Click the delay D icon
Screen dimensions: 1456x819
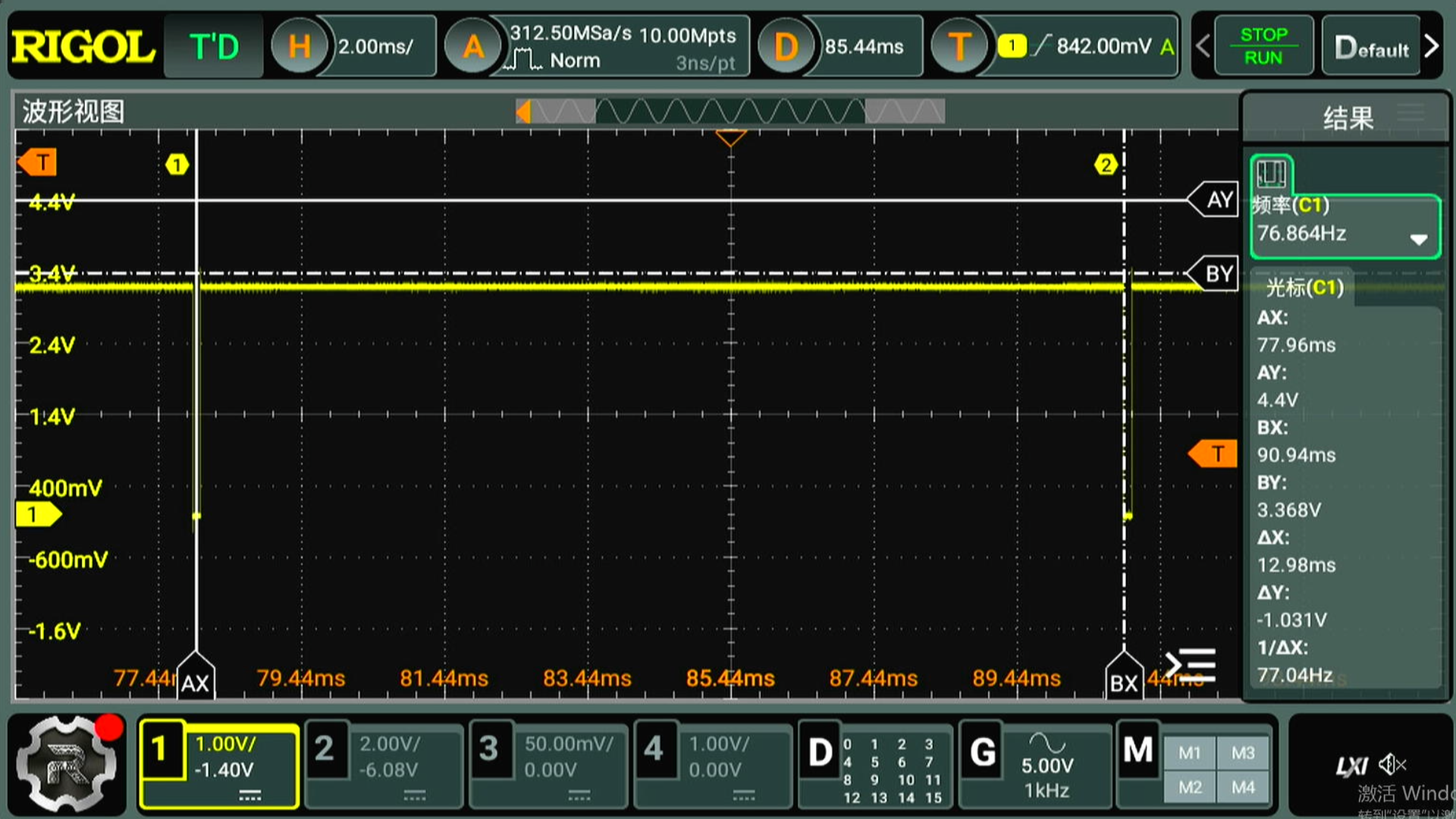[x=786, y=47]
